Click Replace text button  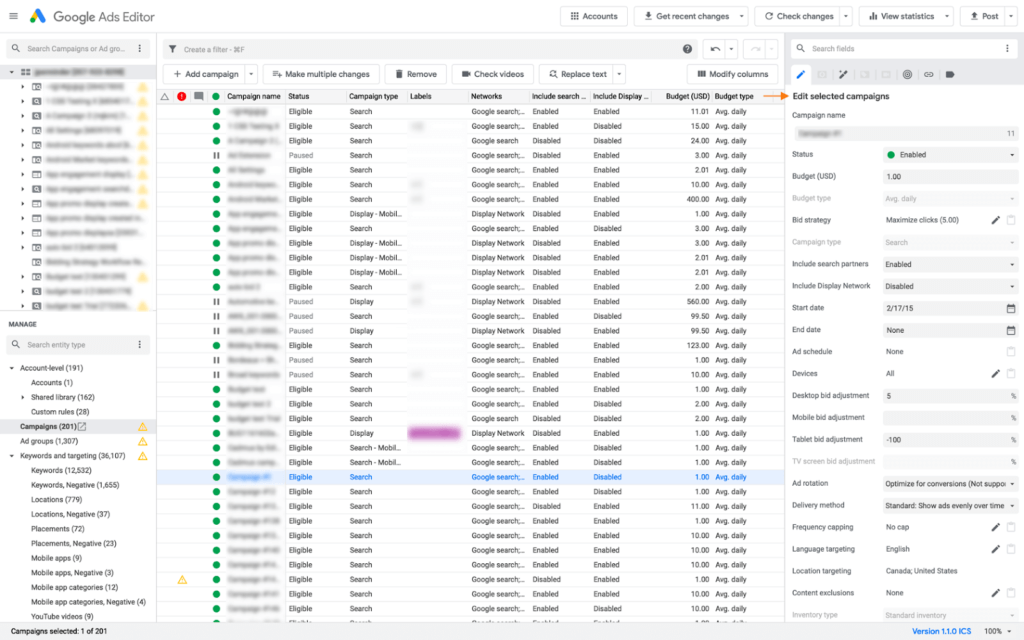(x=577, y=74)
